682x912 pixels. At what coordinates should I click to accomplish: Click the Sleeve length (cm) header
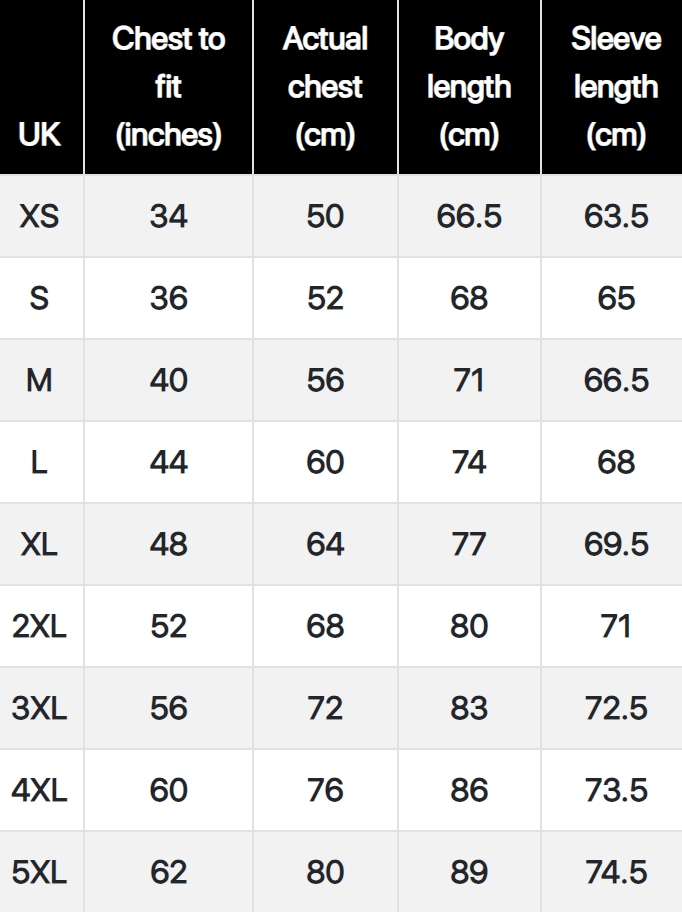click(615, 87)
